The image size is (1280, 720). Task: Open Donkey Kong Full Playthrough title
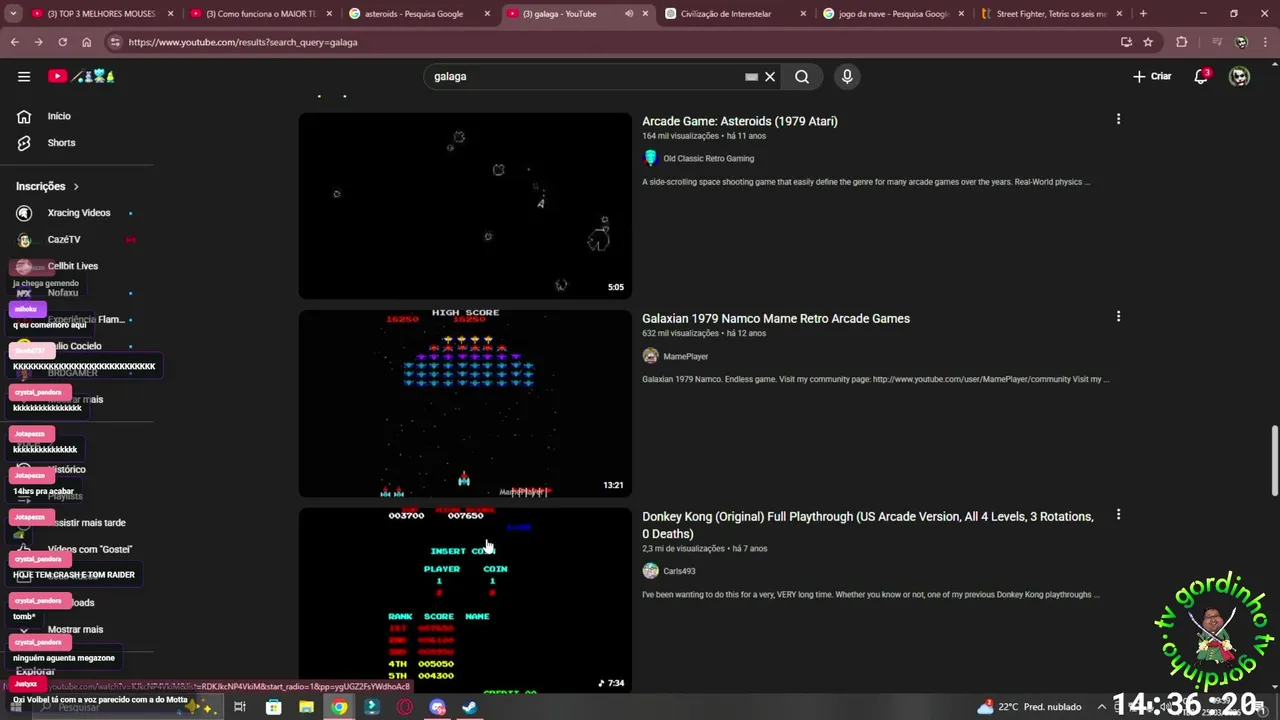868,525
